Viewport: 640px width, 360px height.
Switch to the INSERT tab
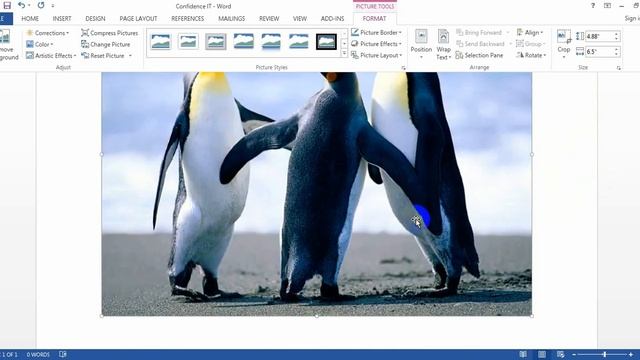pyautogui.click(x=62, y=19)
